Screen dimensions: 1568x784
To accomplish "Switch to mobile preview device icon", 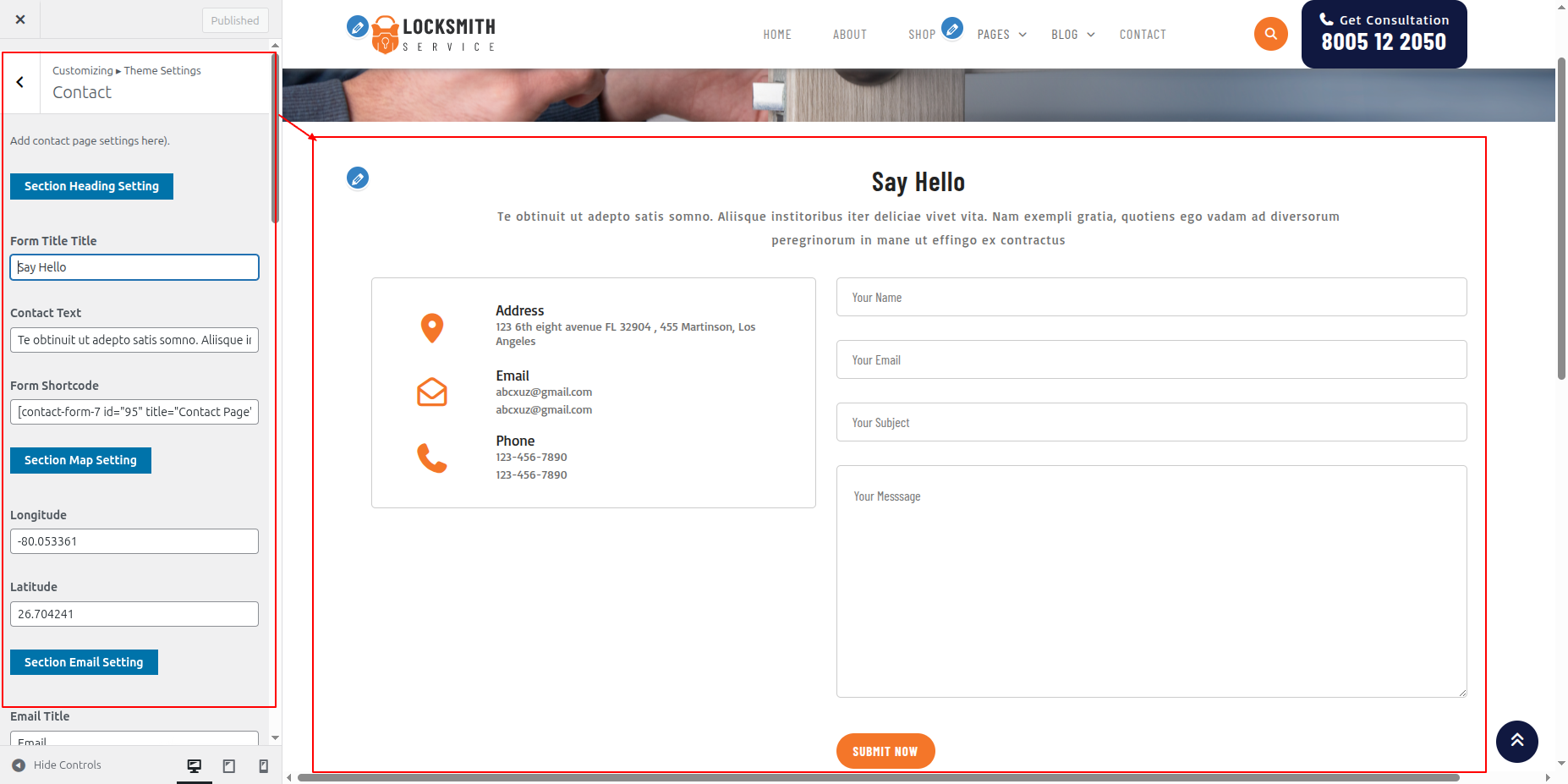I will 263,765.
